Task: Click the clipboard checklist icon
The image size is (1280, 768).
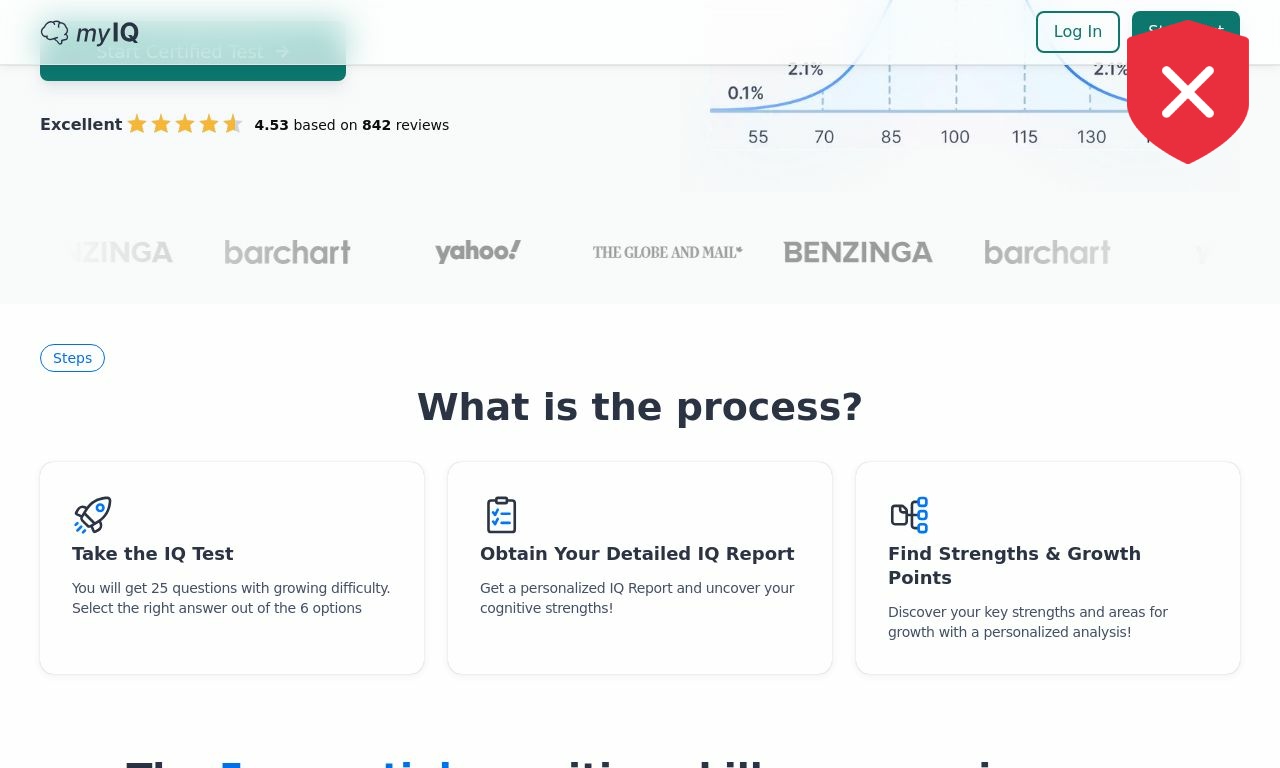Action: [x=501, y=515]
